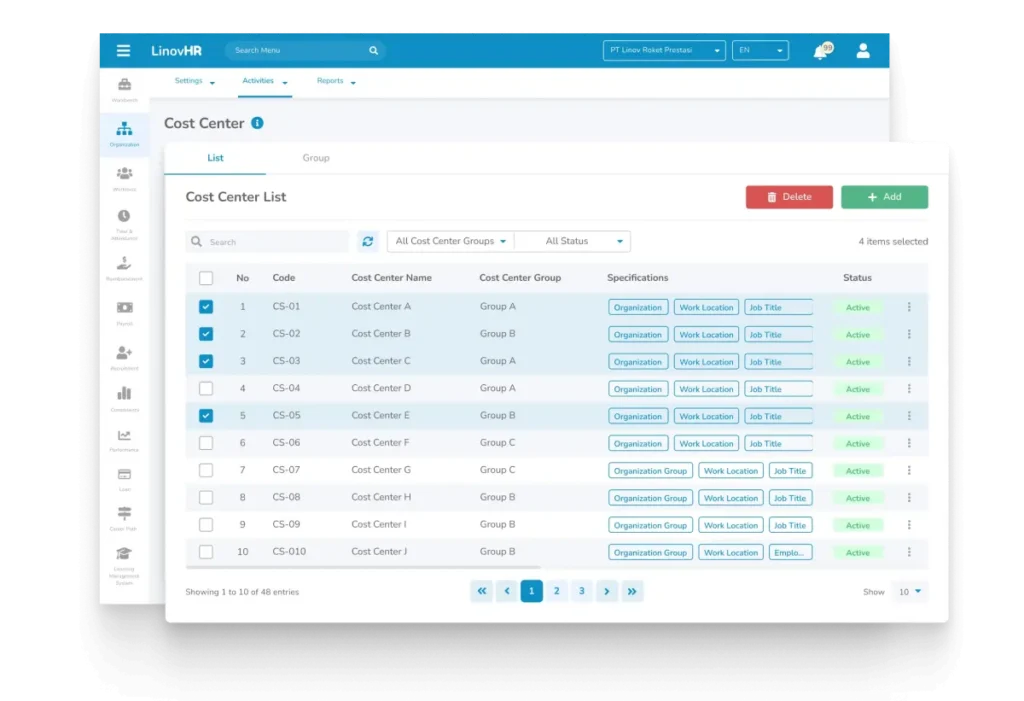Click the Cost Center info icon

coord(259,123)
